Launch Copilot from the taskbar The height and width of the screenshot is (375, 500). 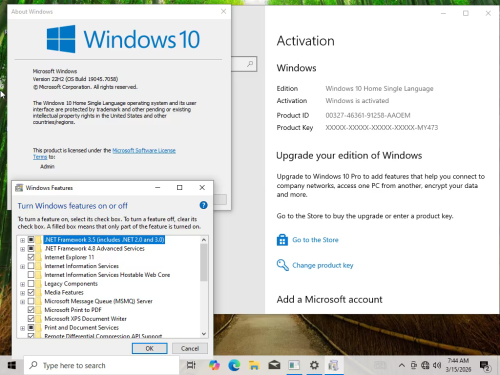pos(214,365)
